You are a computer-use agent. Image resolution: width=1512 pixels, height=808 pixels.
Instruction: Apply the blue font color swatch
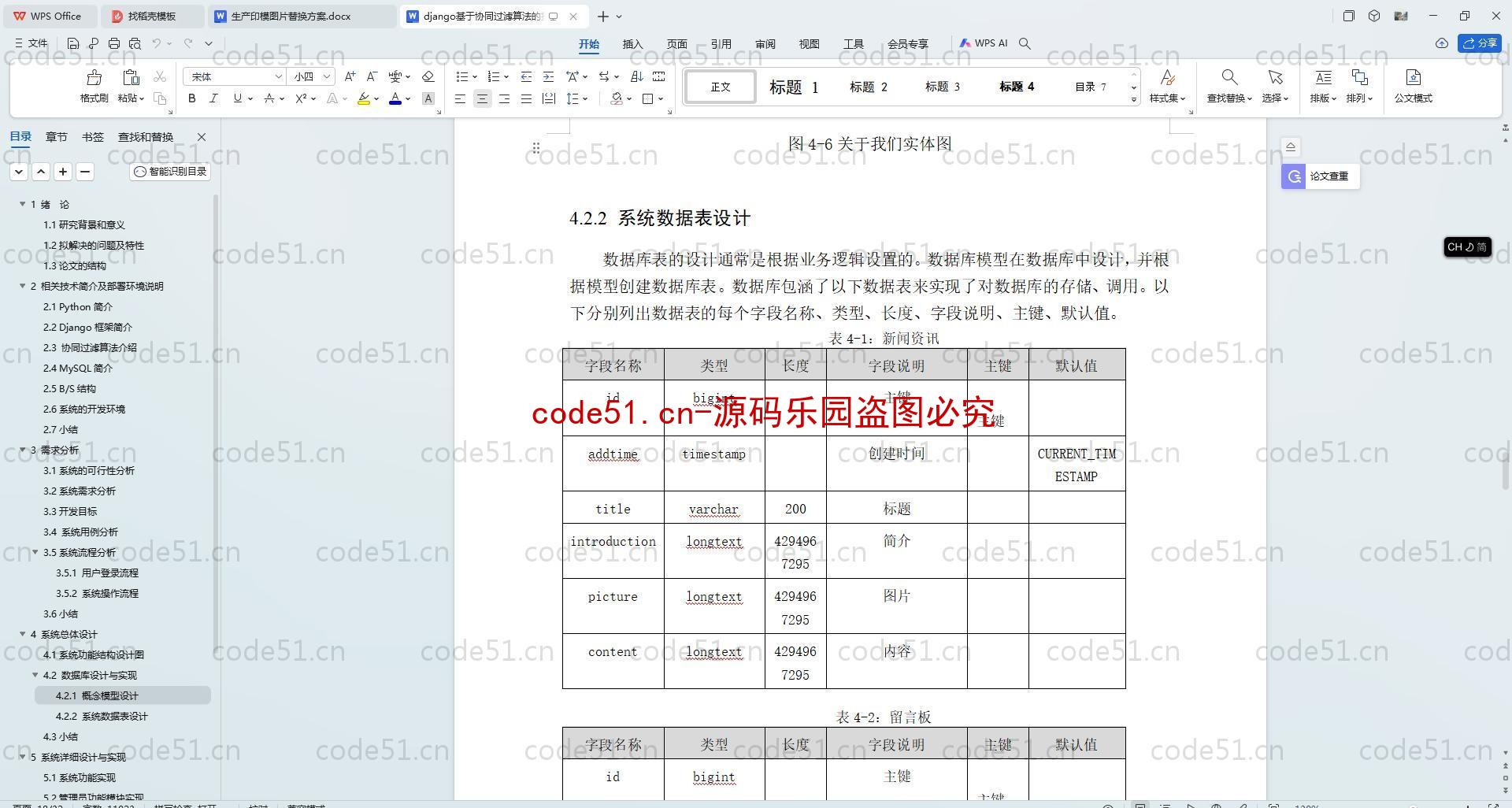[395, 98]
